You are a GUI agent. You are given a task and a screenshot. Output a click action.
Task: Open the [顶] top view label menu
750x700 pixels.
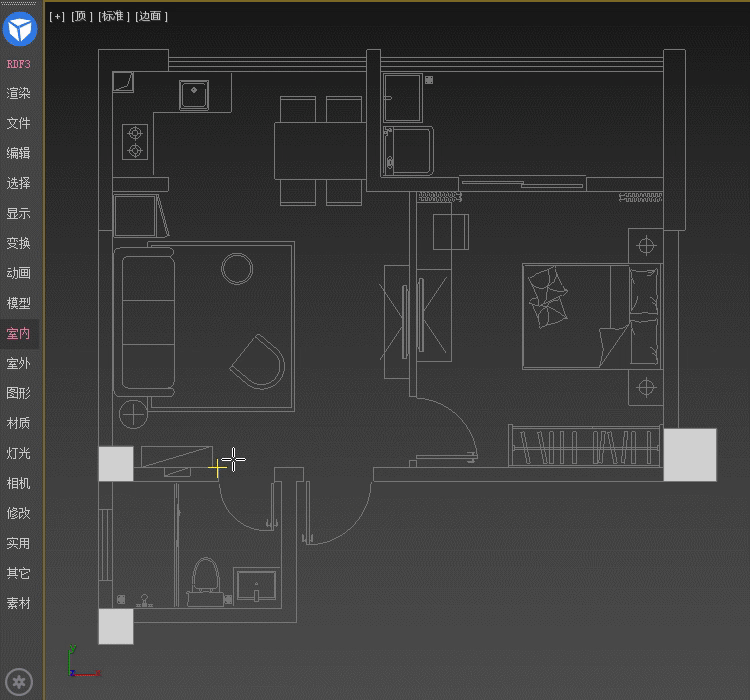[81, 17]
